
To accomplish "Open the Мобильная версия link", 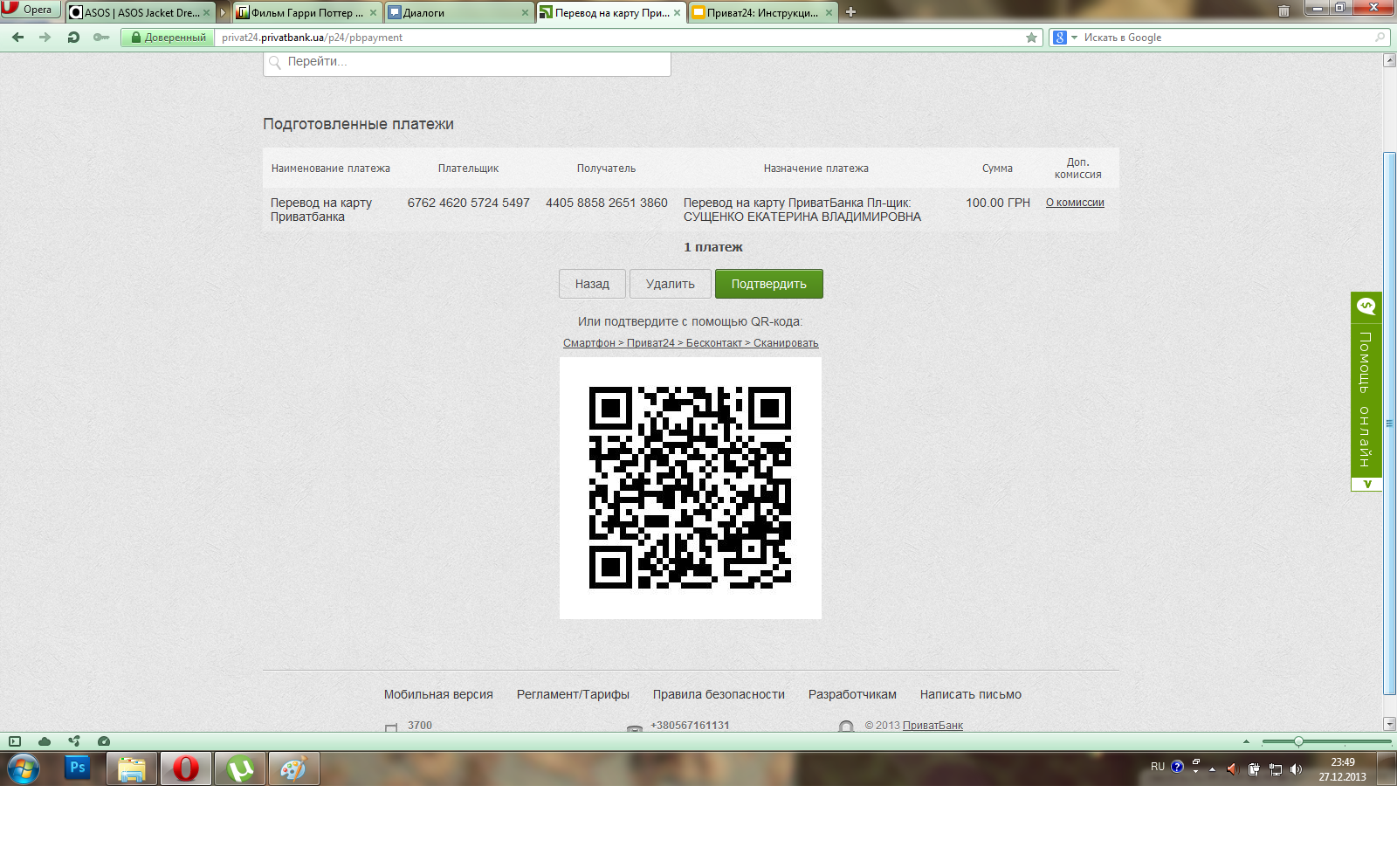I will [438, 694].
